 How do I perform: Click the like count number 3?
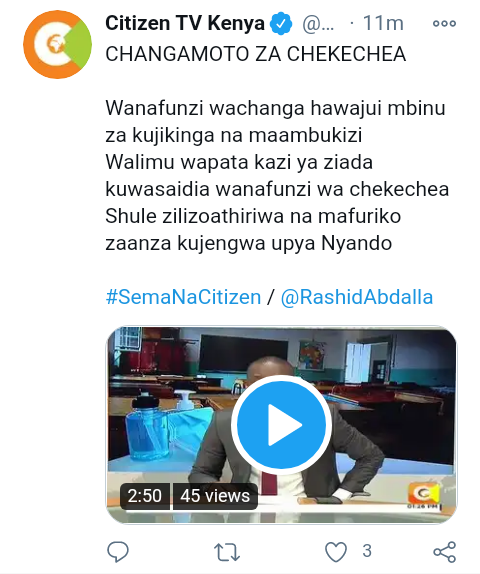pyautogui.click(x=367, y=551)
